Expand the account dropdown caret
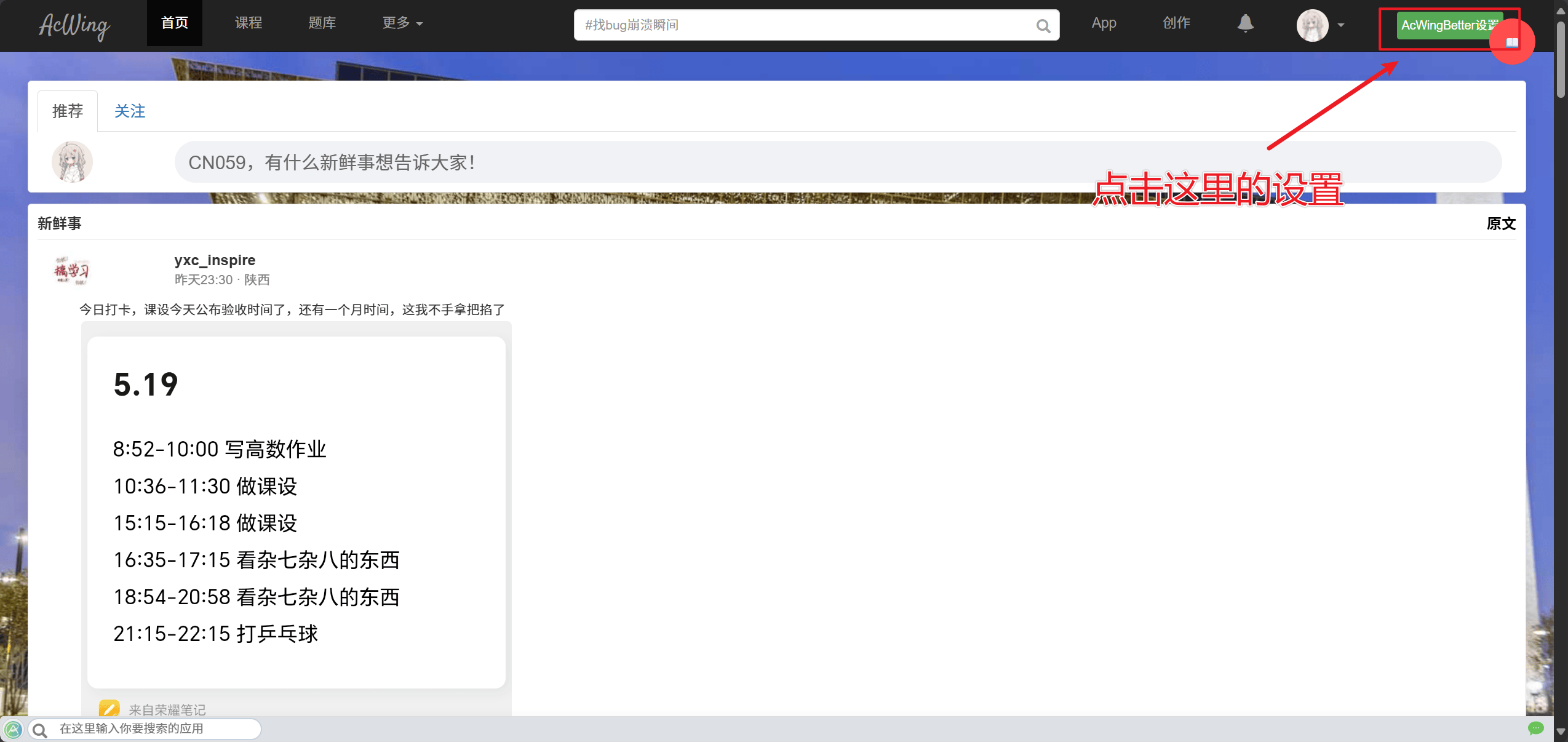The width and height of the screenshot is (1568, 742). 1340,25
